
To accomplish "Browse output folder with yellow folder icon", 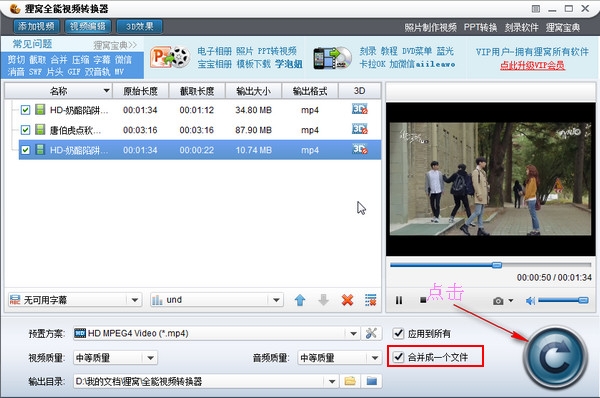I will pyautogui.click(x=350, y=381).
